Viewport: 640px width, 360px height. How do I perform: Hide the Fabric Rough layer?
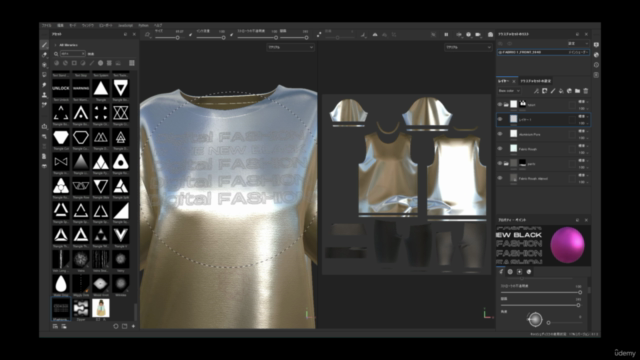[x=500, y=149]
